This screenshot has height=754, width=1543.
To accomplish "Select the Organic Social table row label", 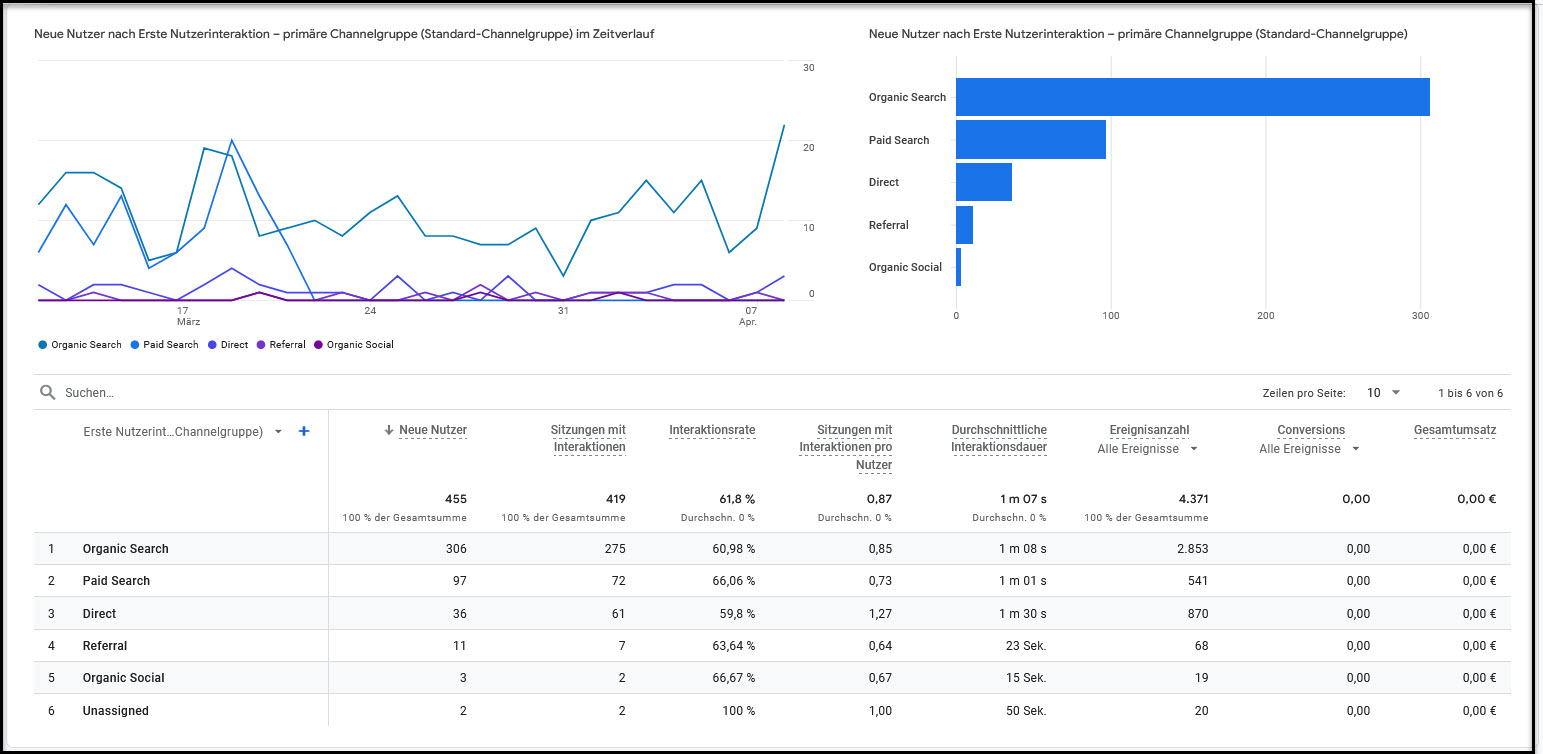I will 124,678.
